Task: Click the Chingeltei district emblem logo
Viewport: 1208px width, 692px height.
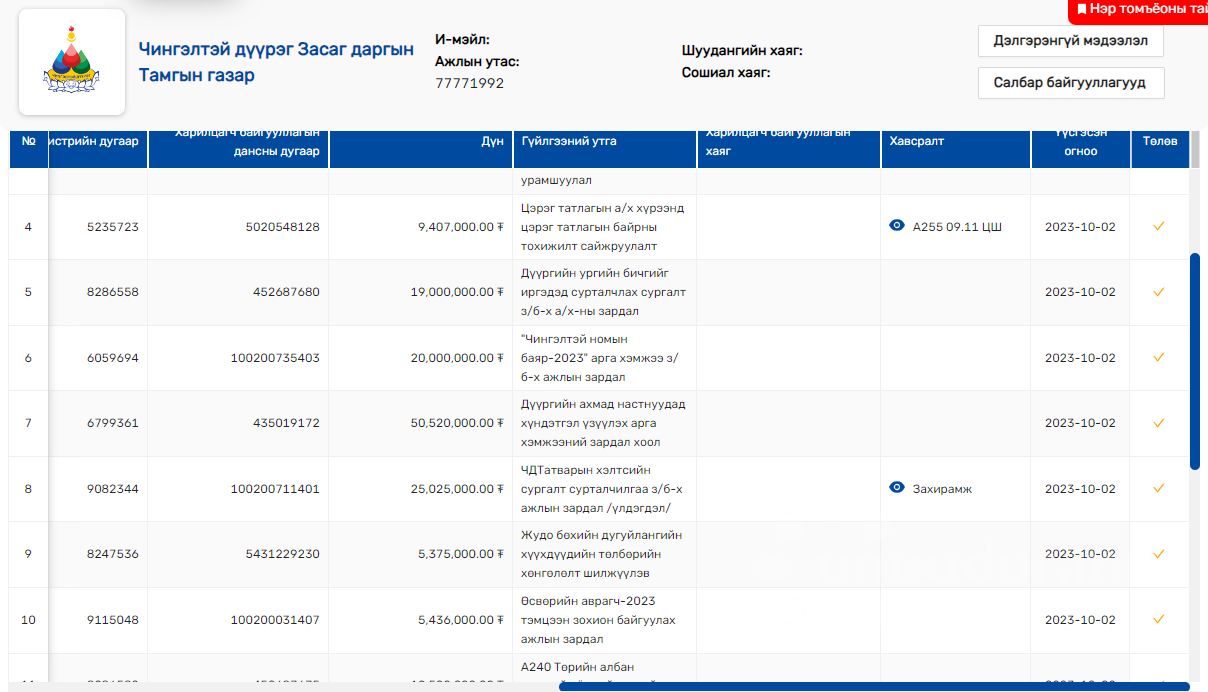Action: (72, 62)
